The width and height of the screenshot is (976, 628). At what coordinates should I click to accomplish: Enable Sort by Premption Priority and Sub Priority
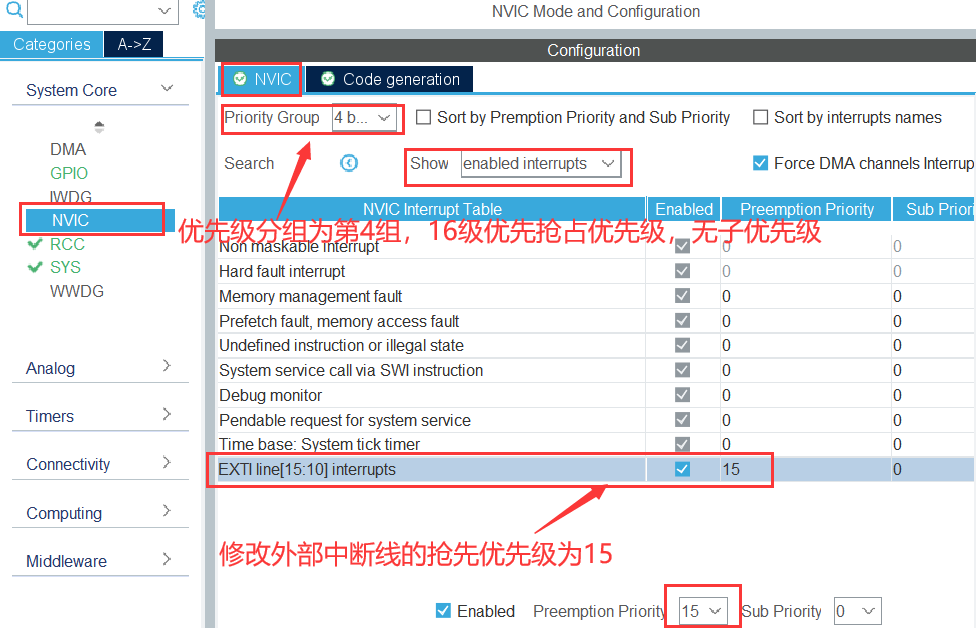tap(424, 117)
